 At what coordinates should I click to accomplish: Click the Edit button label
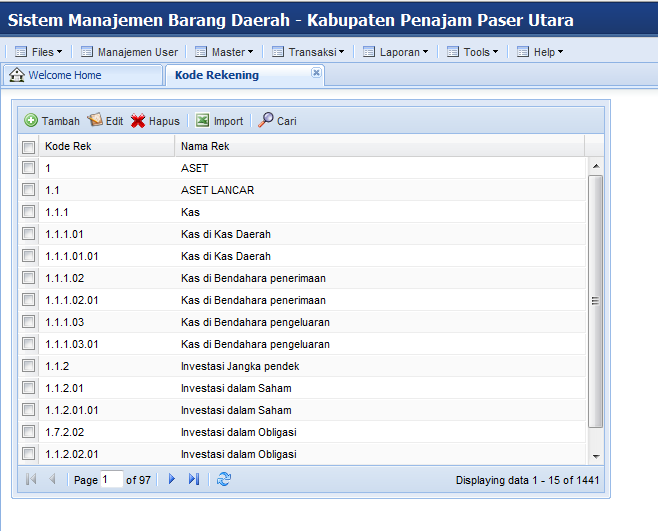point(115,121)
